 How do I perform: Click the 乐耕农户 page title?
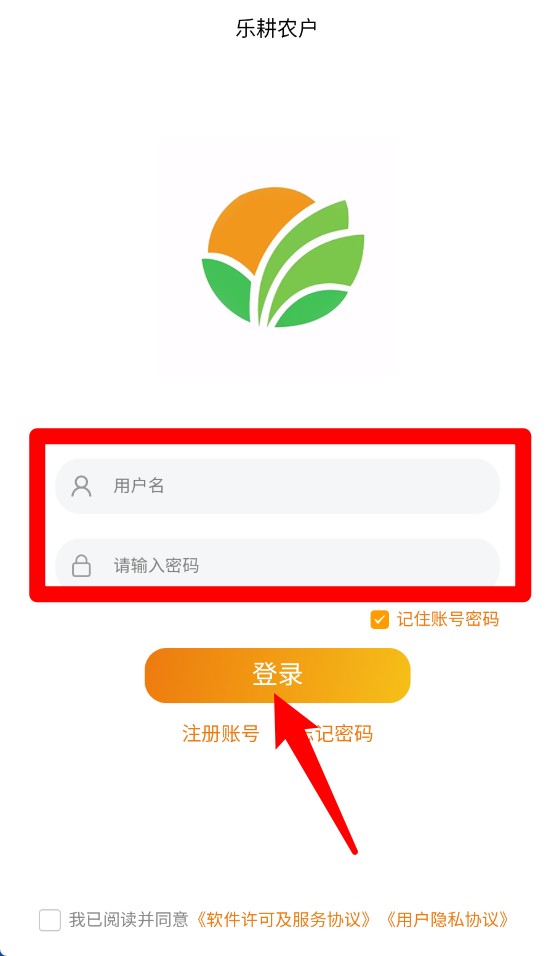[277, 28]
